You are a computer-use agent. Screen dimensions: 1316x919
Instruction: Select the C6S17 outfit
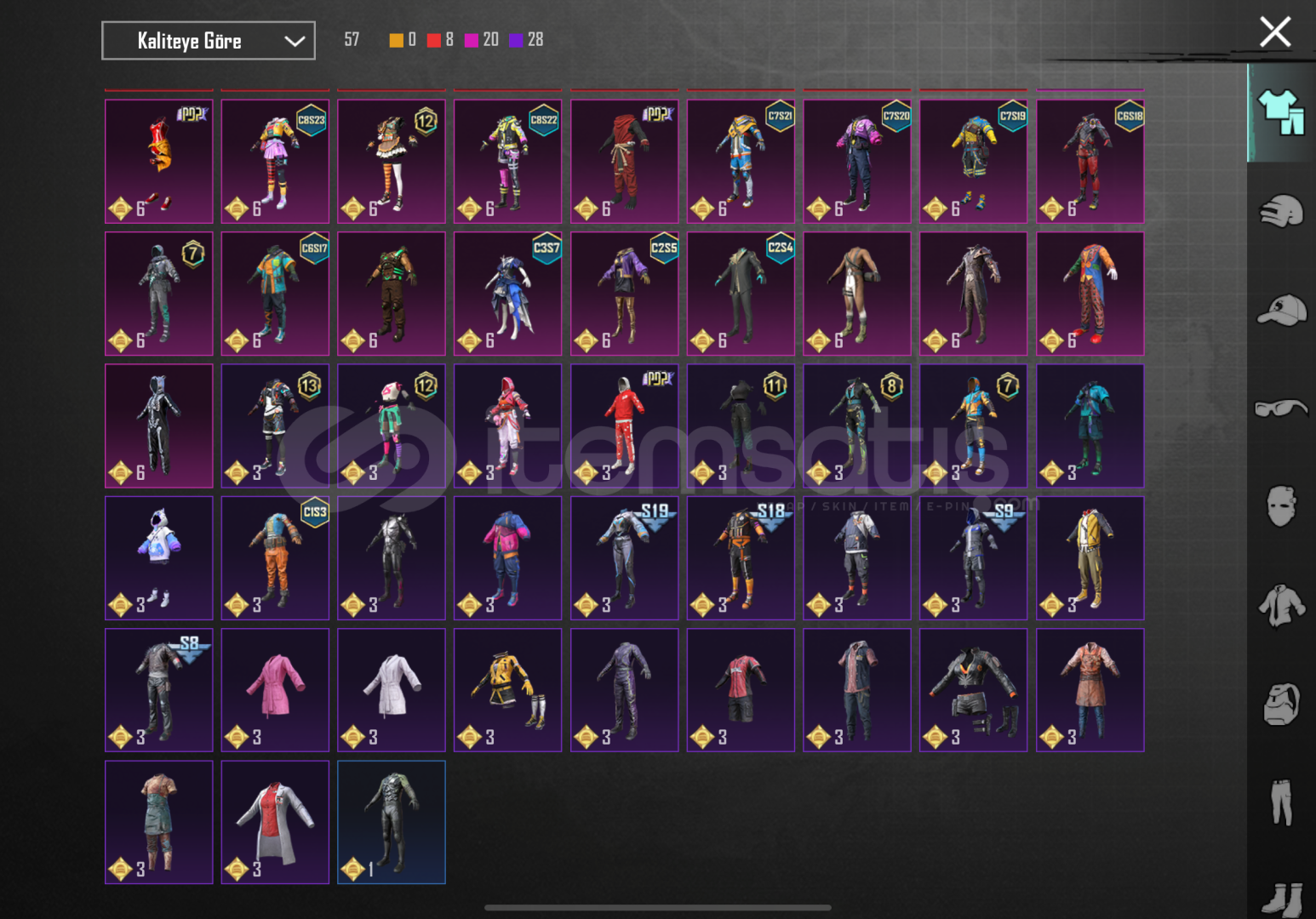pos(275,294)
